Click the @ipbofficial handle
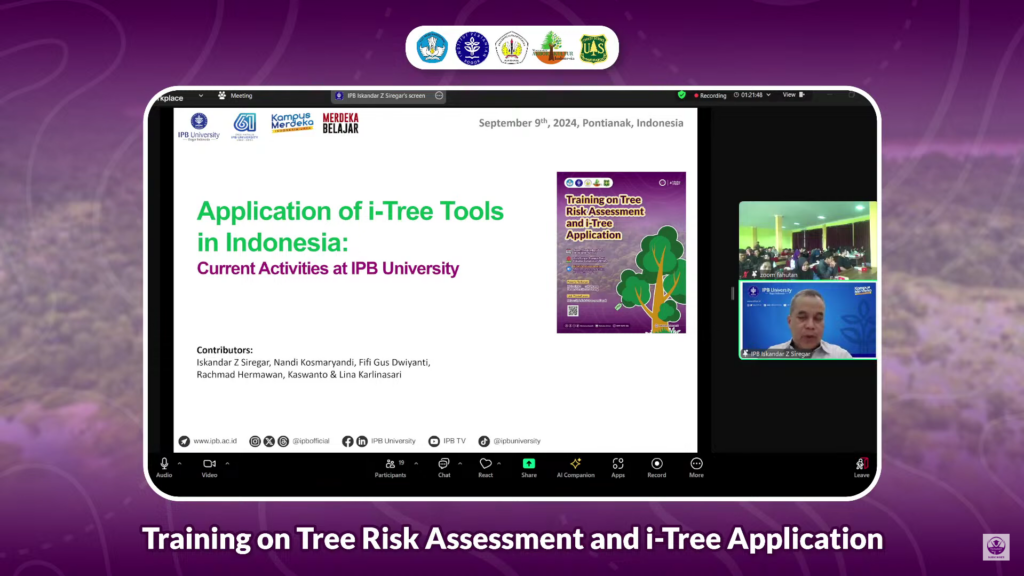 pos(311,441)
